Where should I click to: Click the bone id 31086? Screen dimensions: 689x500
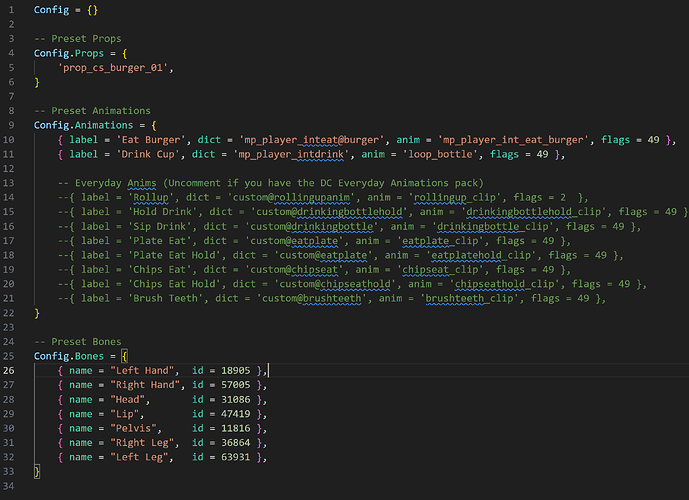tap(236, 399)
